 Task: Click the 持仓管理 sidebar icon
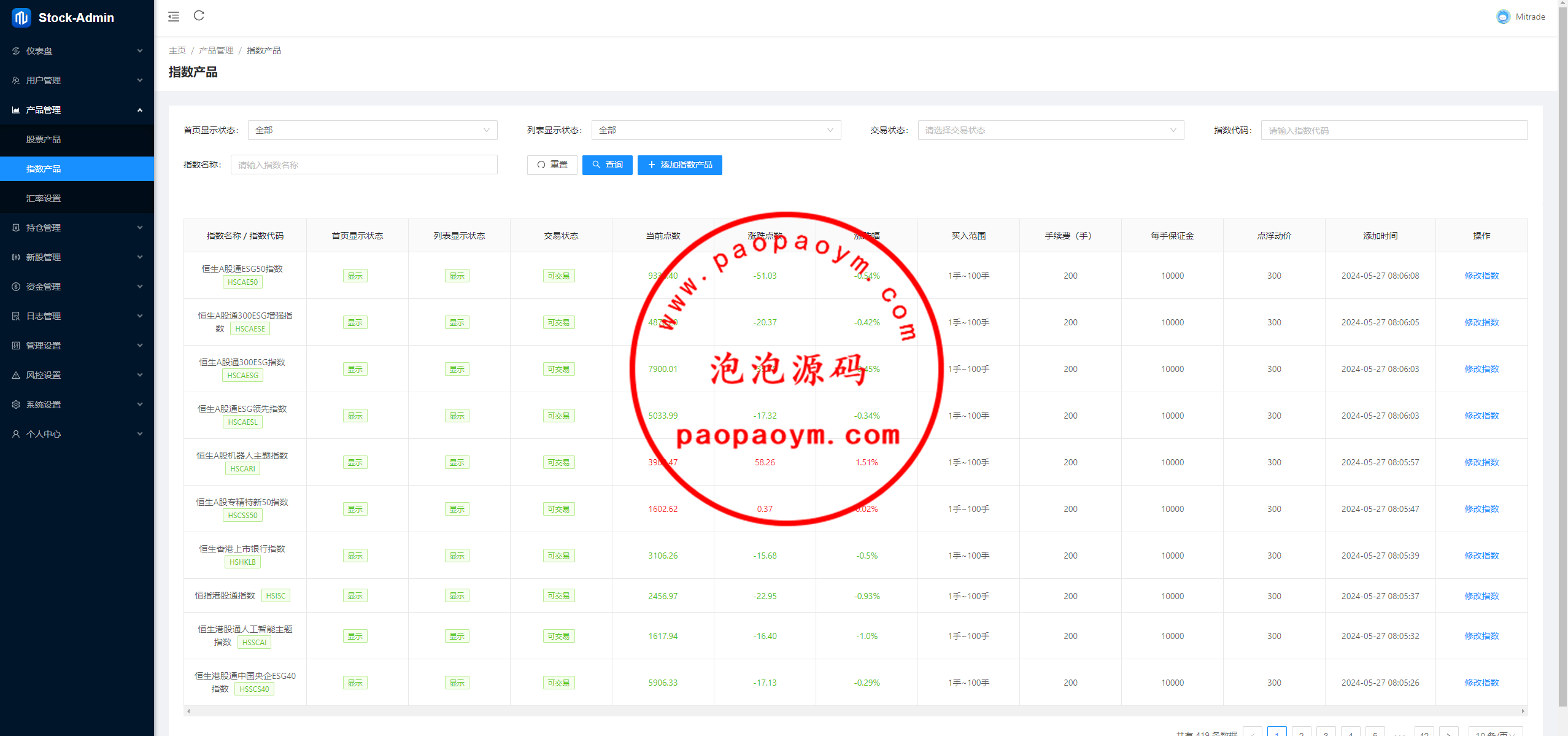(16, 228)
